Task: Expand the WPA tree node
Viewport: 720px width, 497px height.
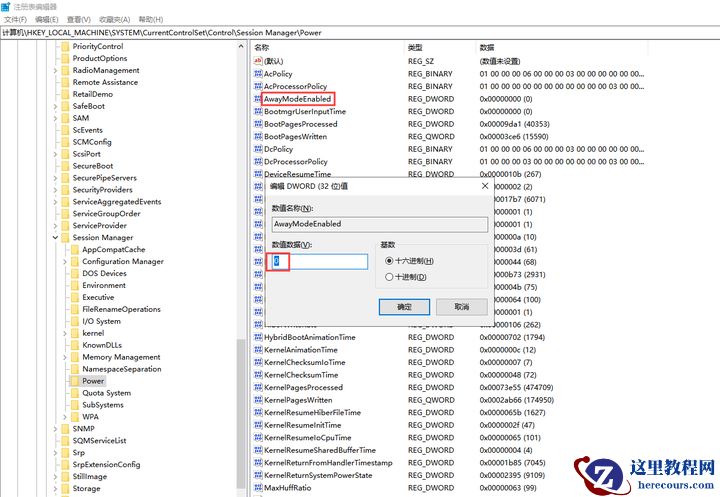Action: point(65,417)
